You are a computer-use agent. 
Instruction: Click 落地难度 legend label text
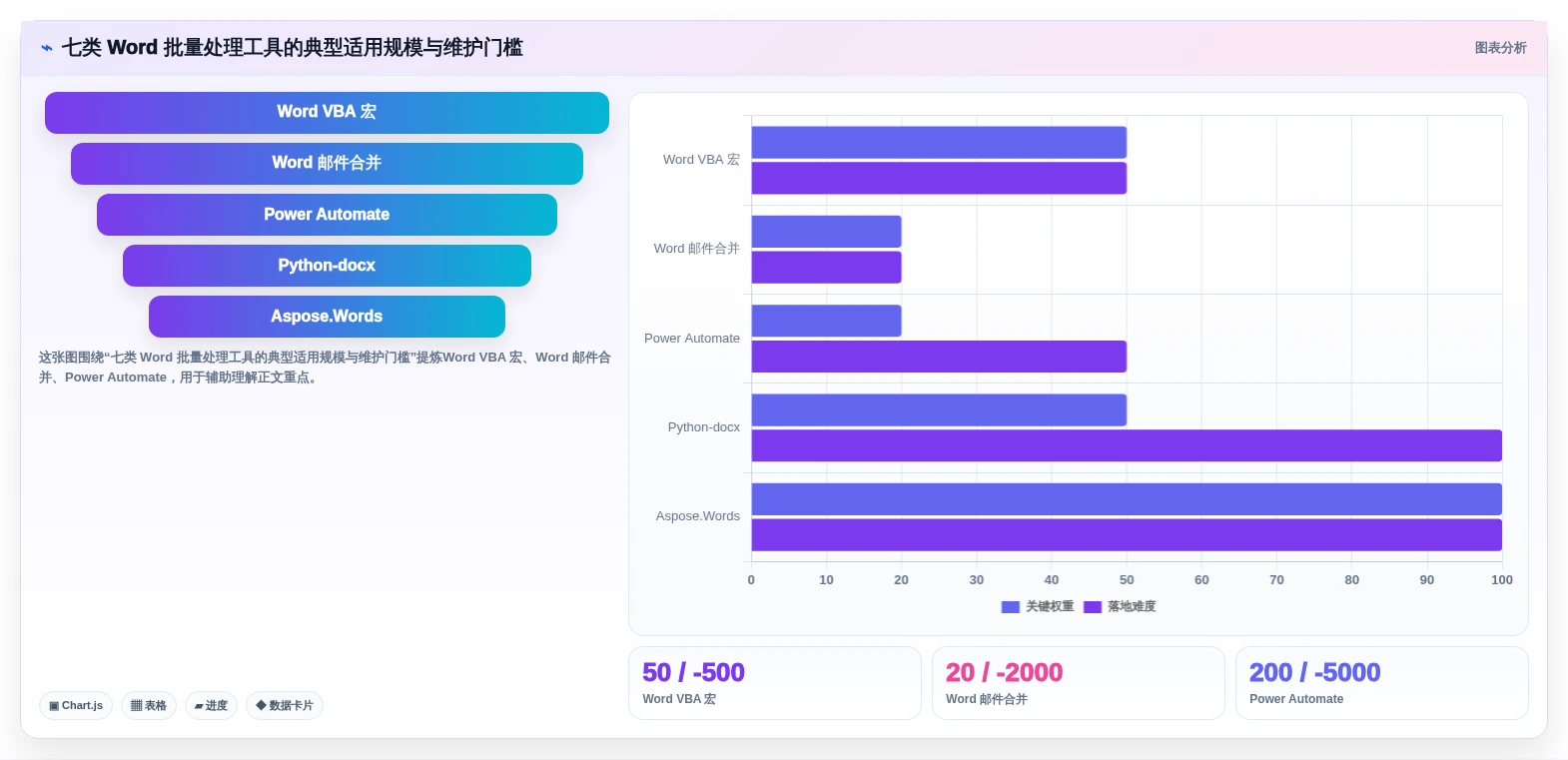[x=1132, y=607]
